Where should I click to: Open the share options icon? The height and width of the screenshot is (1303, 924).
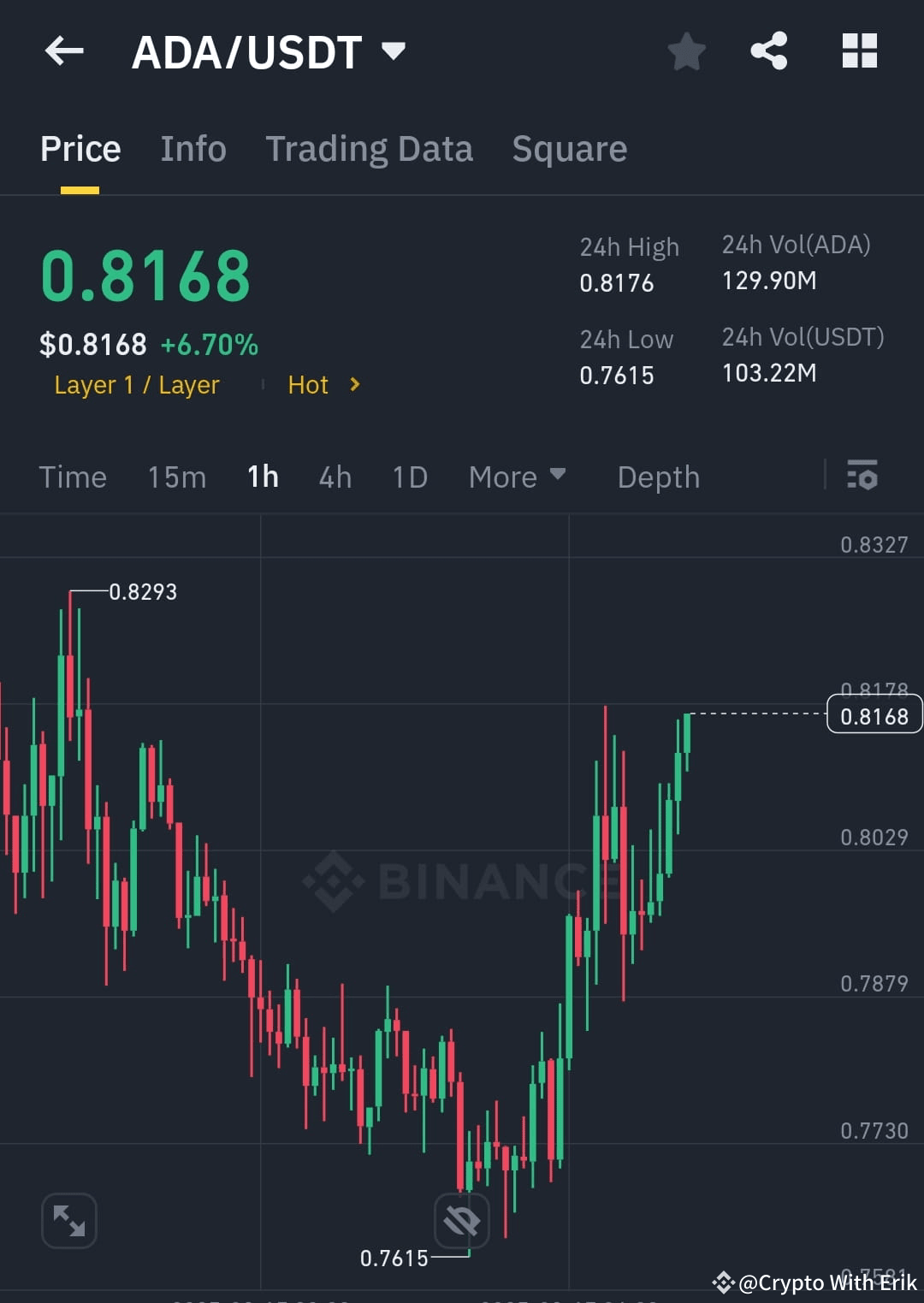pos(769,51)
